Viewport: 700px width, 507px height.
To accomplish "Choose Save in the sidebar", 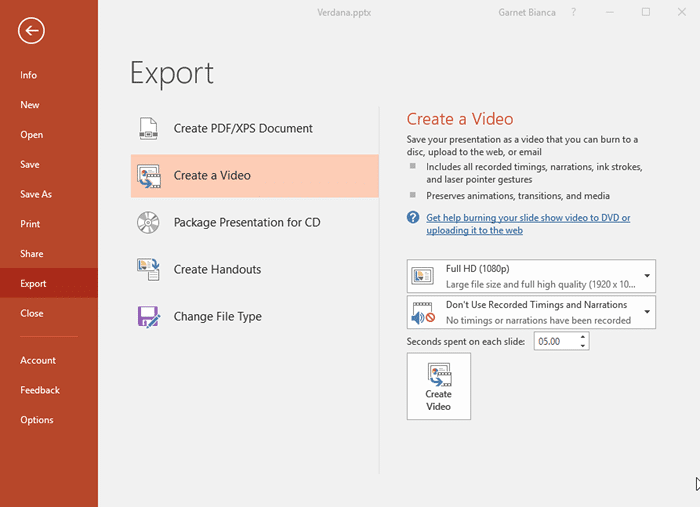I will coord(29,165).
